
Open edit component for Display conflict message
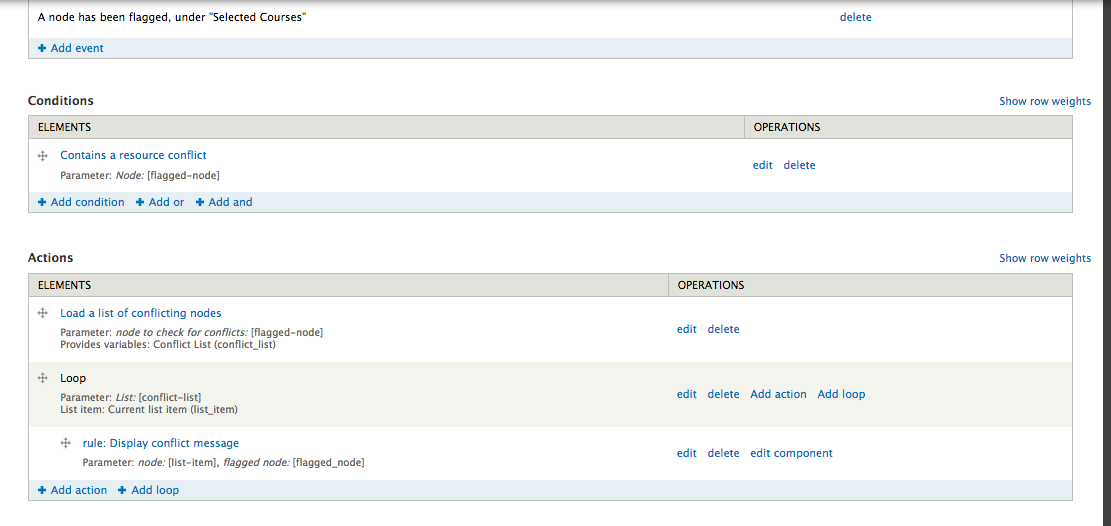coord(791,453)
